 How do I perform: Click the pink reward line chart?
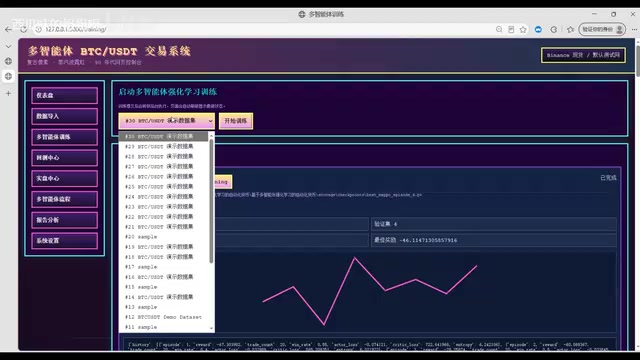[x=370, y=291]
